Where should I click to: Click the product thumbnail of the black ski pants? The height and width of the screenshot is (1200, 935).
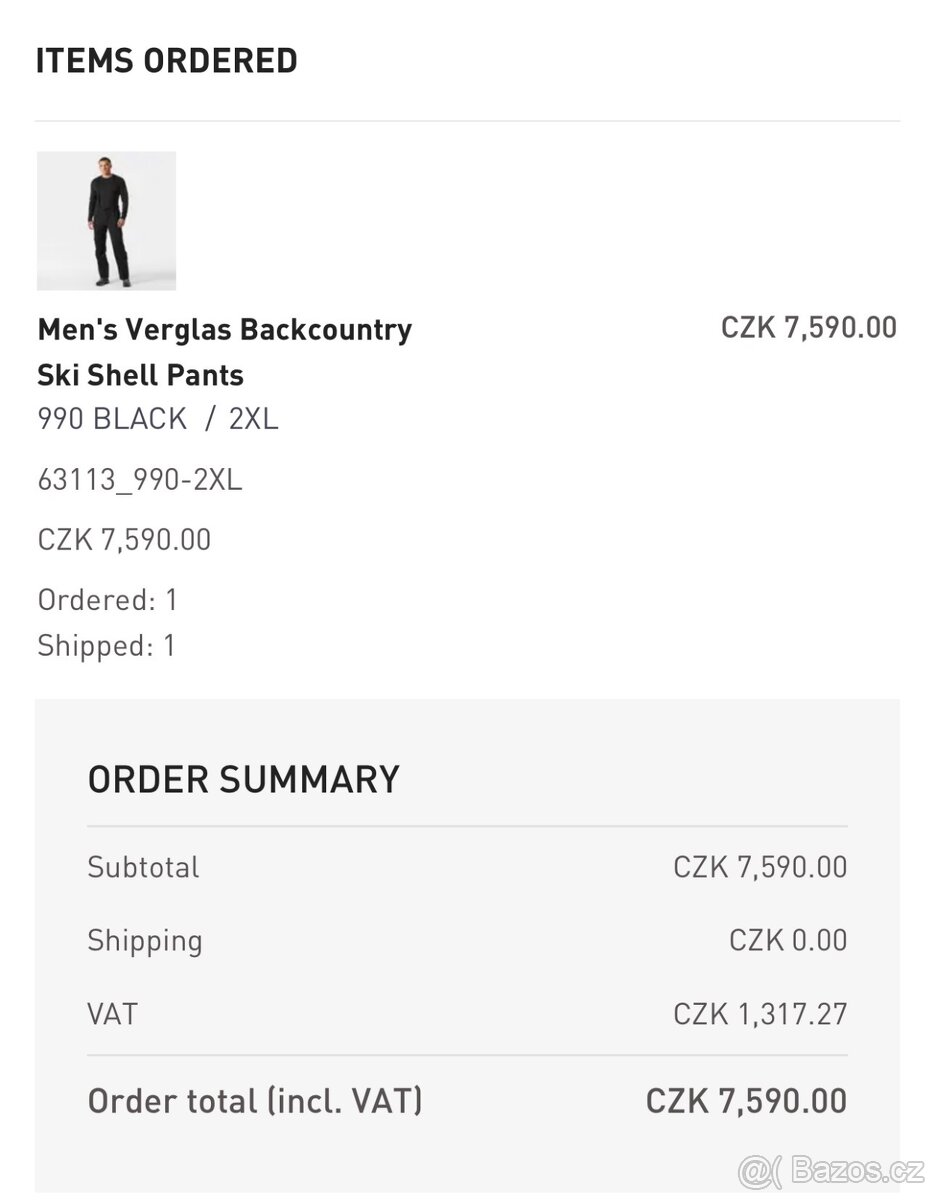[x=106, y=221]
